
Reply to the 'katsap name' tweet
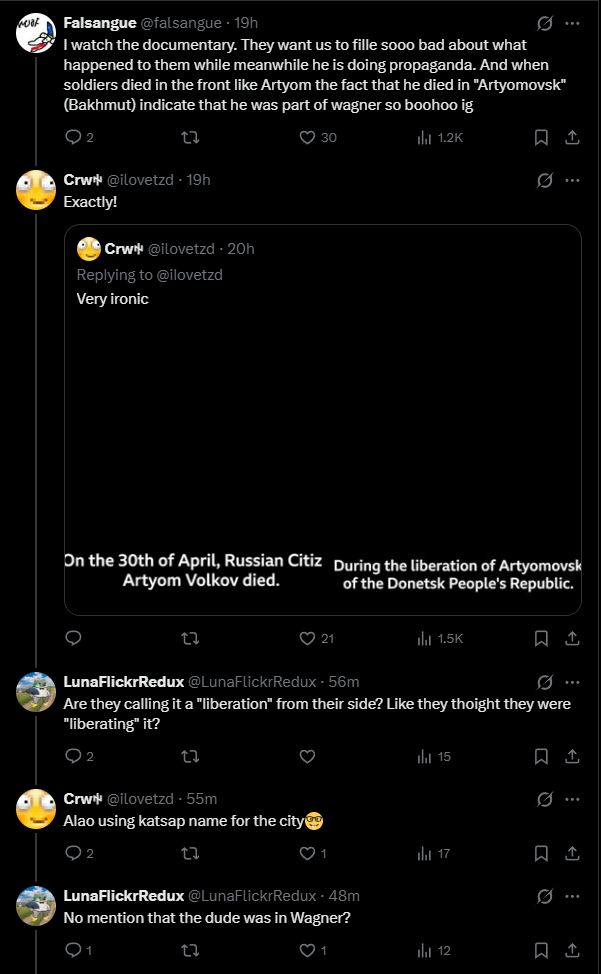[x=72, y=853]
